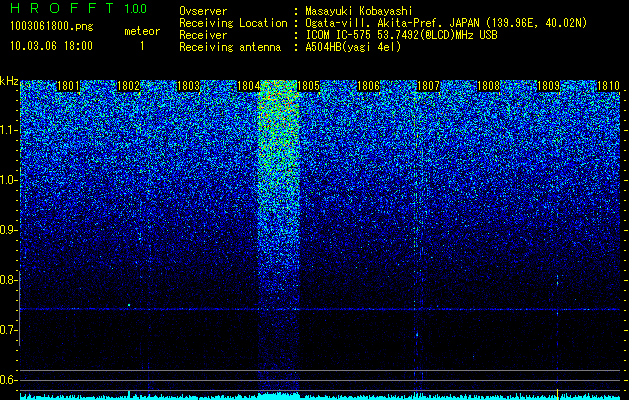Click the timestamp 10.03.06 18:00

(51, 46)
